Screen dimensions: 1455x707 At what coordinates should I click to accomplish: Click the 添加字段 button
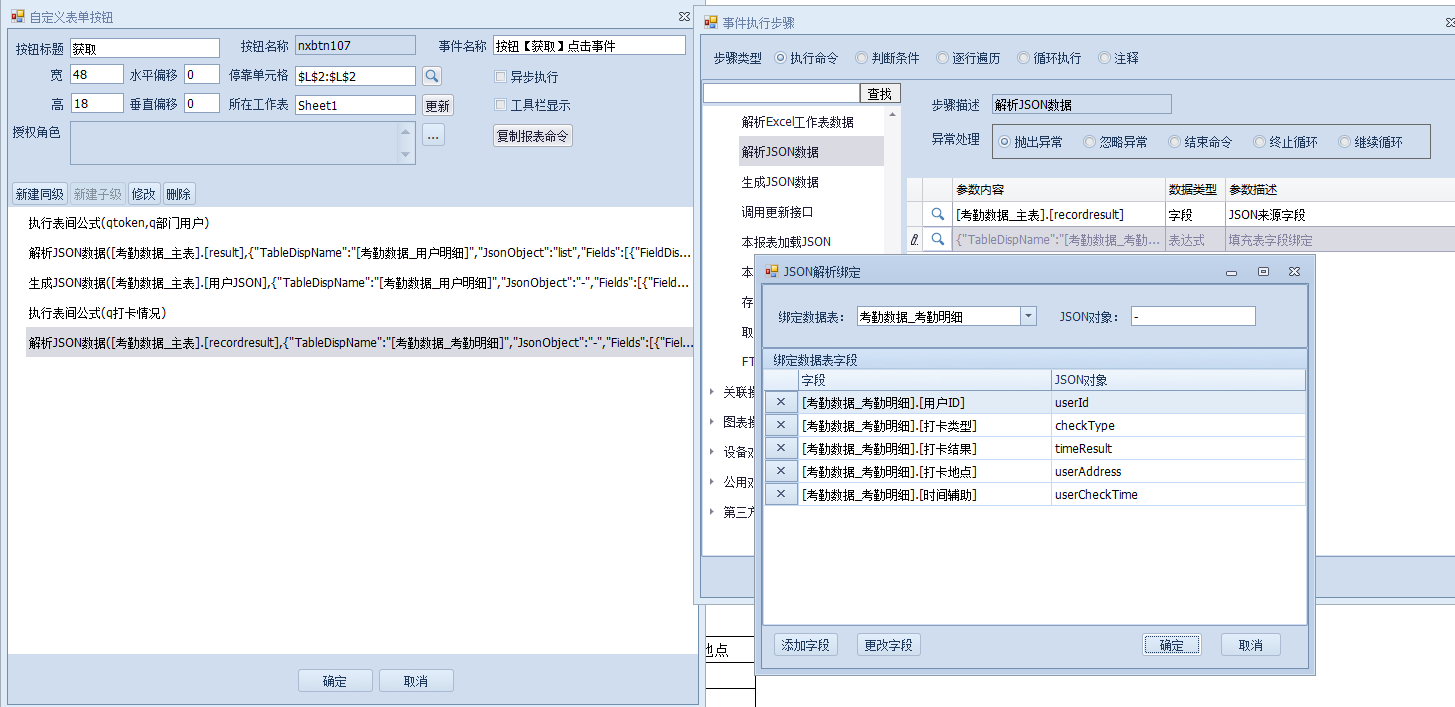click(x=805, y=645)
